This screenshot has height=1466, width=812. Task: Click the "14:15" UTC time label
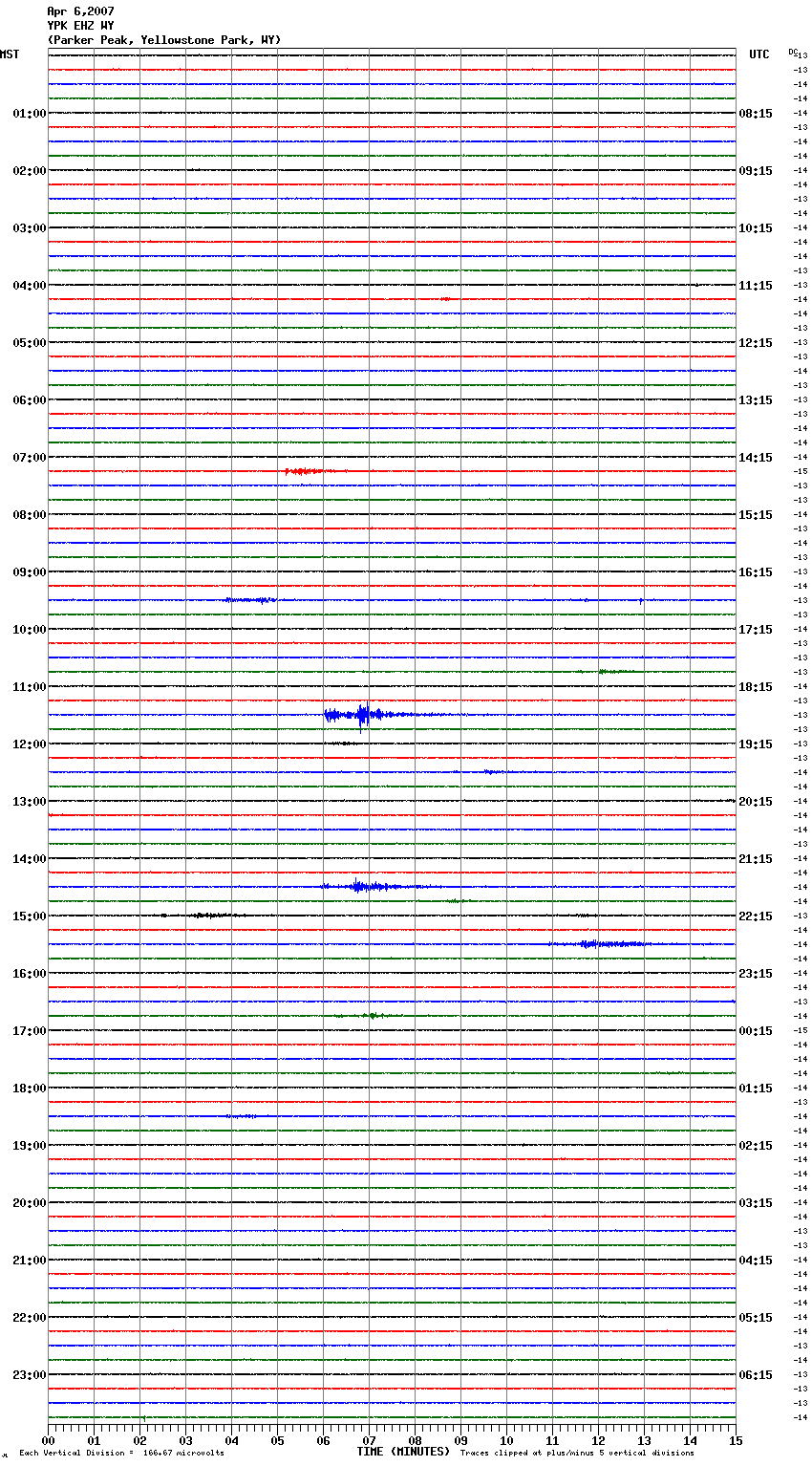[x=756, y=458]
